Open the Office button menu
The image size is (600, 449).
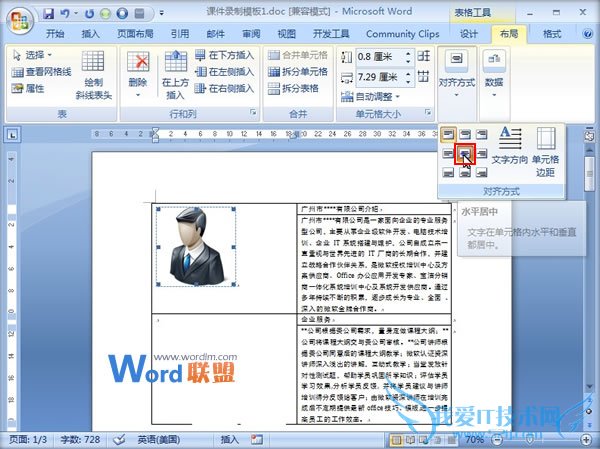coord(20,20)
